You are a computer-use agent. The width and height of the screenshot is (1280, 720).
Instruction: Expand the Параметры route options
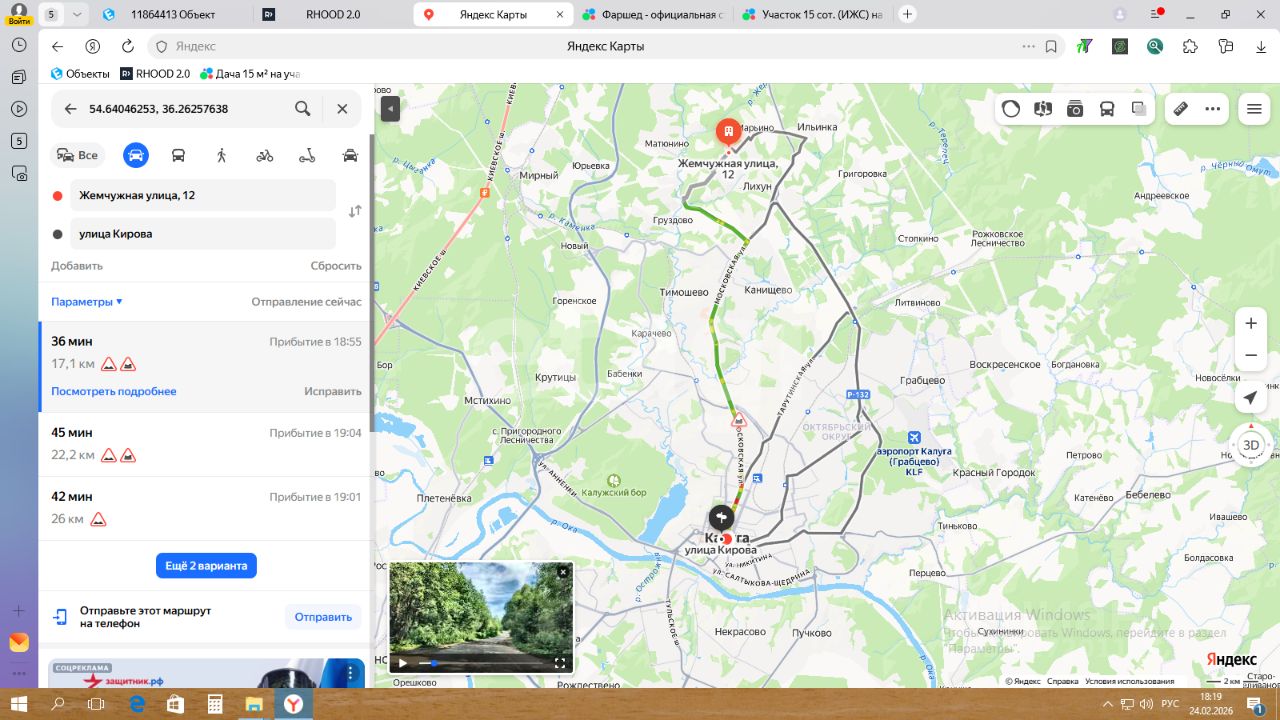tap(87, 302)
